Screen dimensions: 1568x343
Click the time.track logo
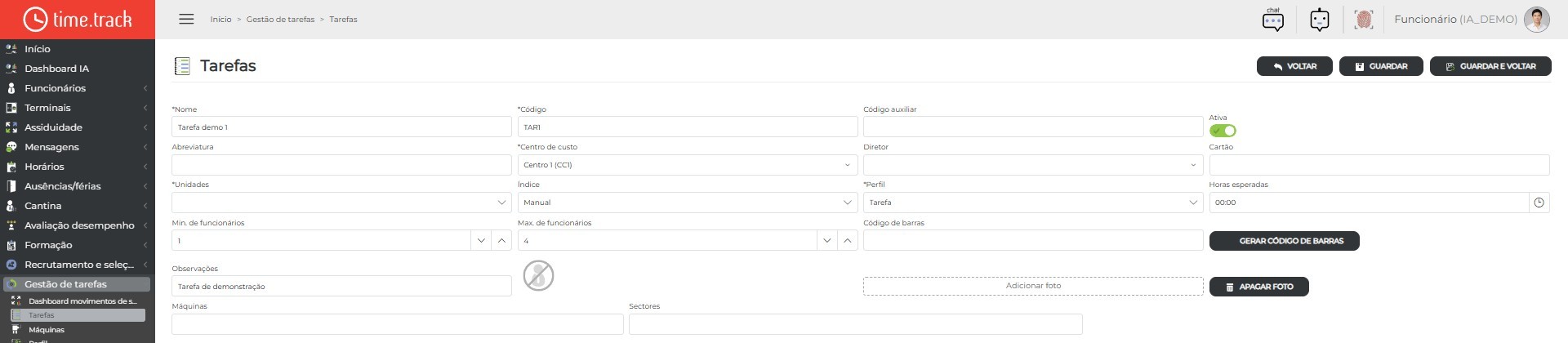point(78,20)
